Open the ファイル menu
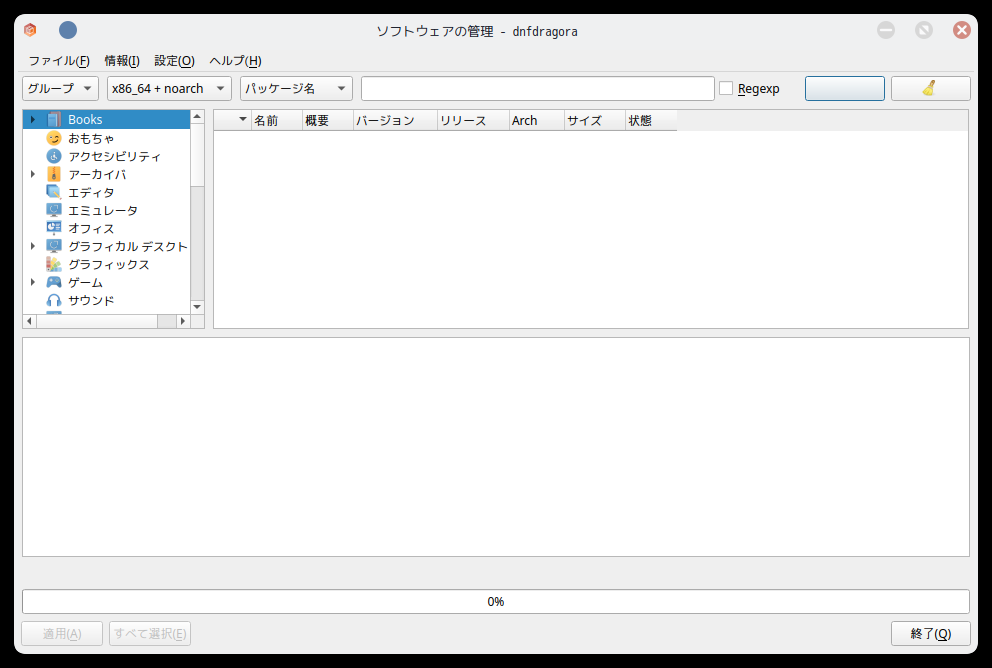Image resolution: width=992 pixels, height=668 pixels. (x=58, y=61)
